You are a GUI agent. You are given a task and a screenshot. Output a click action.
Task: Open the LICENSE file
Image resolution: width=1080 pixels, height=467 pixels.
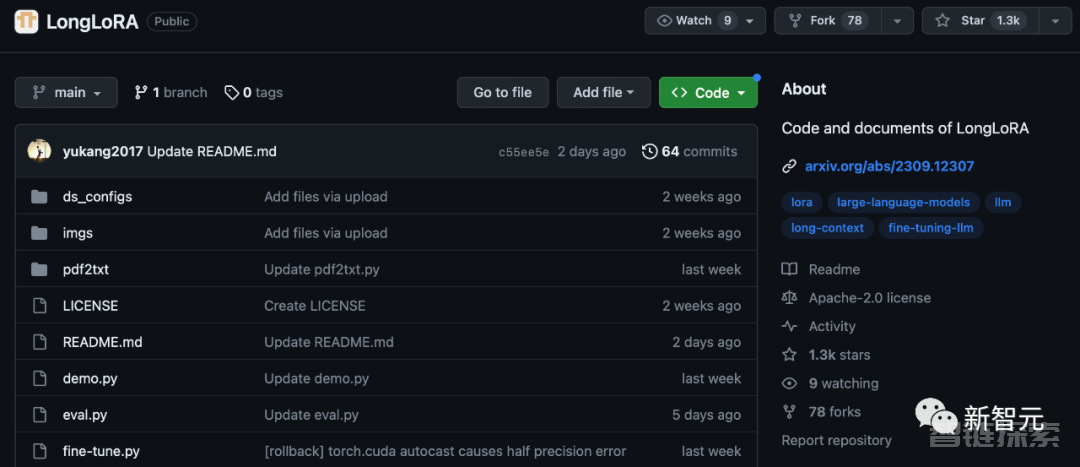pos(90,306)
